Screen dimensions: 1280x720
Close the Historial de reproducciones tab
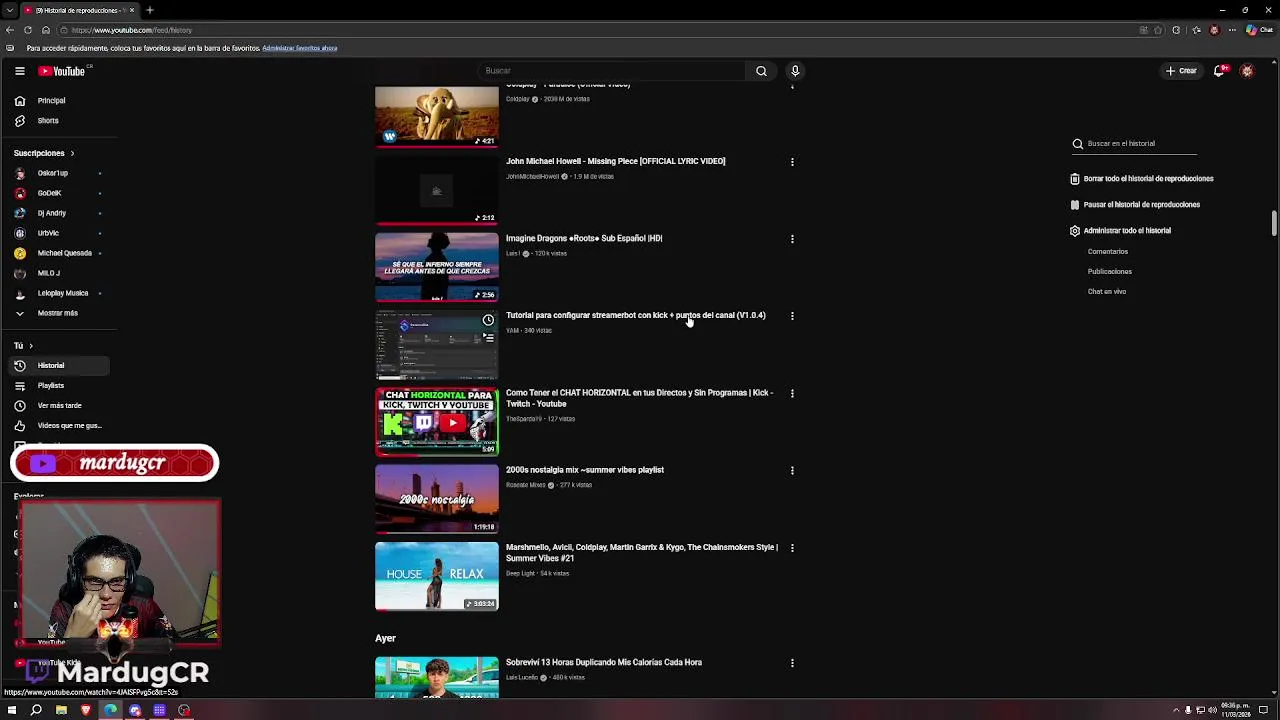click(132, 10)
